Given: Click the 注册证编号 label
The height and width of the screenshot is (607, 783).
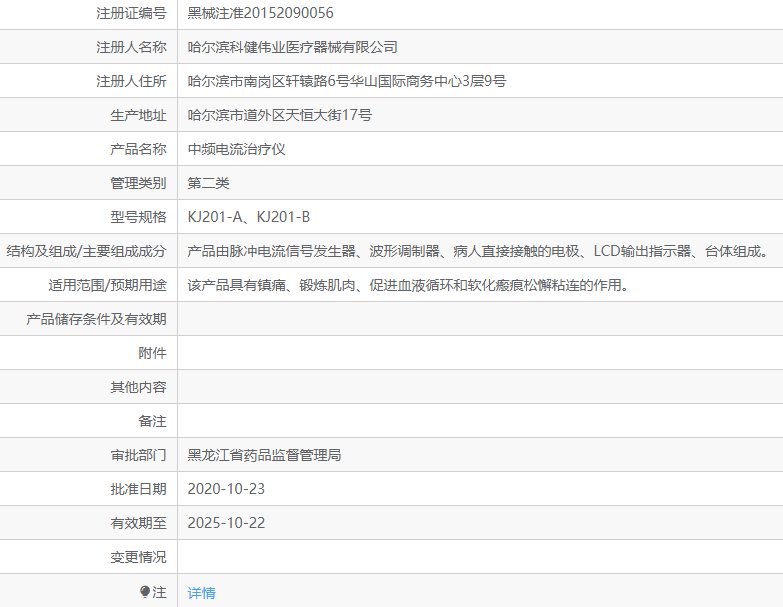Looking at the screenshot, I should pyautogui.click(x=131, y=13).
